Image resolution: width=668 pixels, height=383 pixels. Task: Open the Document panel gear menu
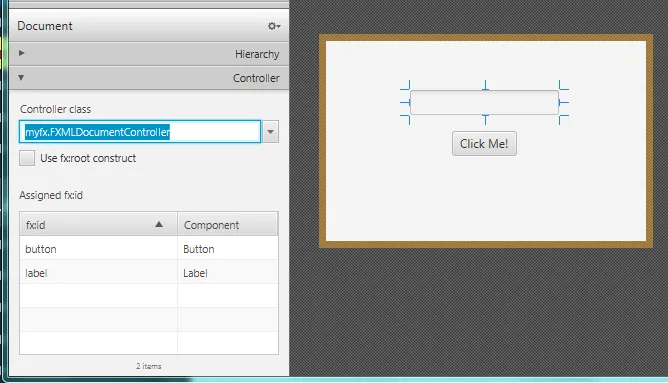coord(274,26)
